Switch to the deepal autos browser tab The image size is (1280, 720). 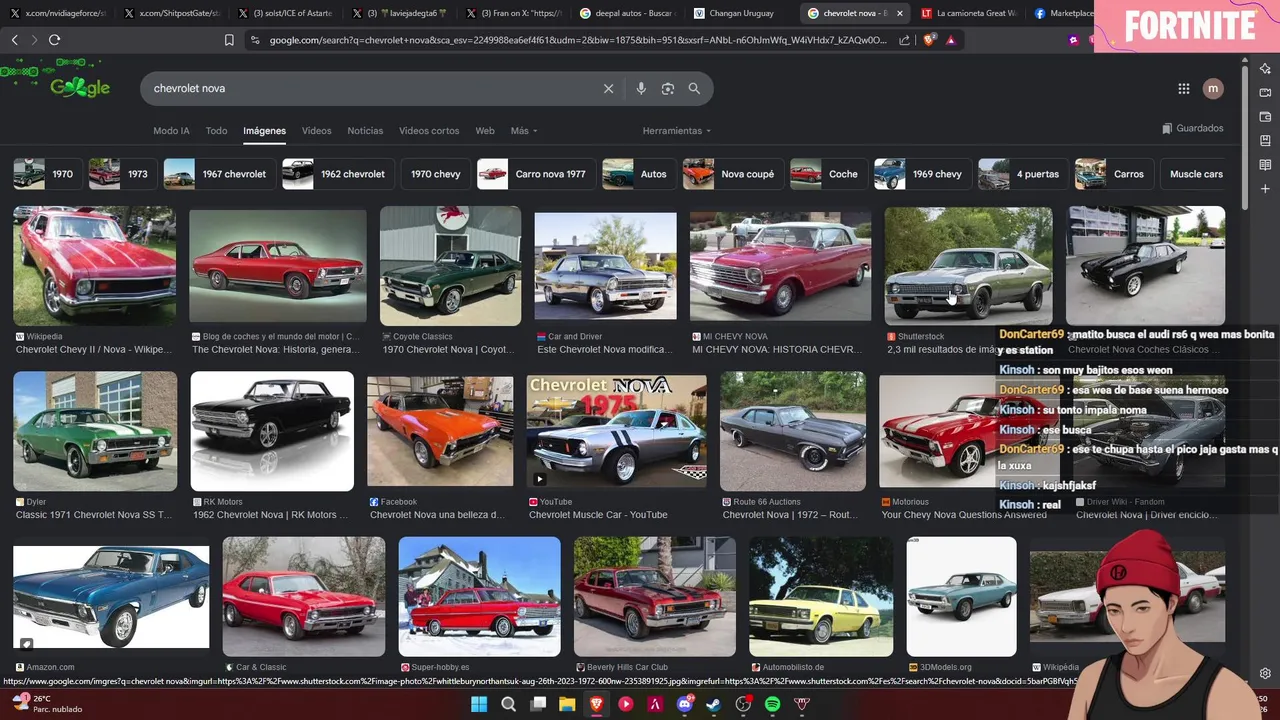628,13
